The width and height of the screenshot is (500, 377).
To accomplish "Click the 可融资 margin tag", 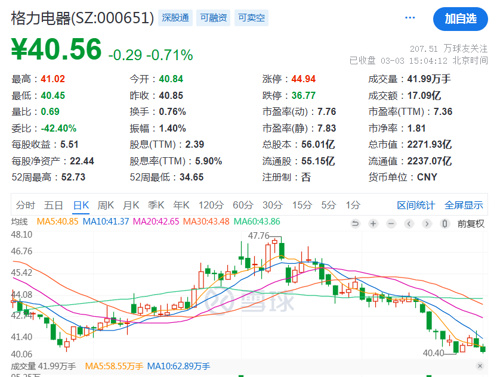I will 213,18.
